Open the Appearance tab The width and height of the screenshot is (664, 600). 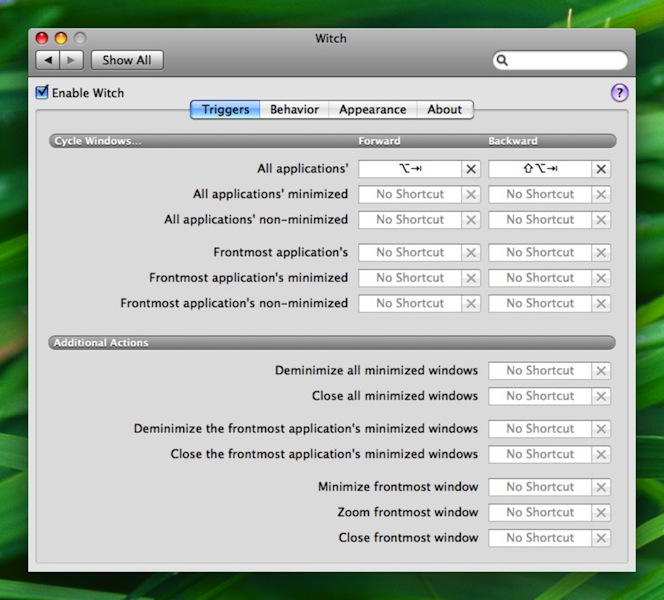point(372,110)
